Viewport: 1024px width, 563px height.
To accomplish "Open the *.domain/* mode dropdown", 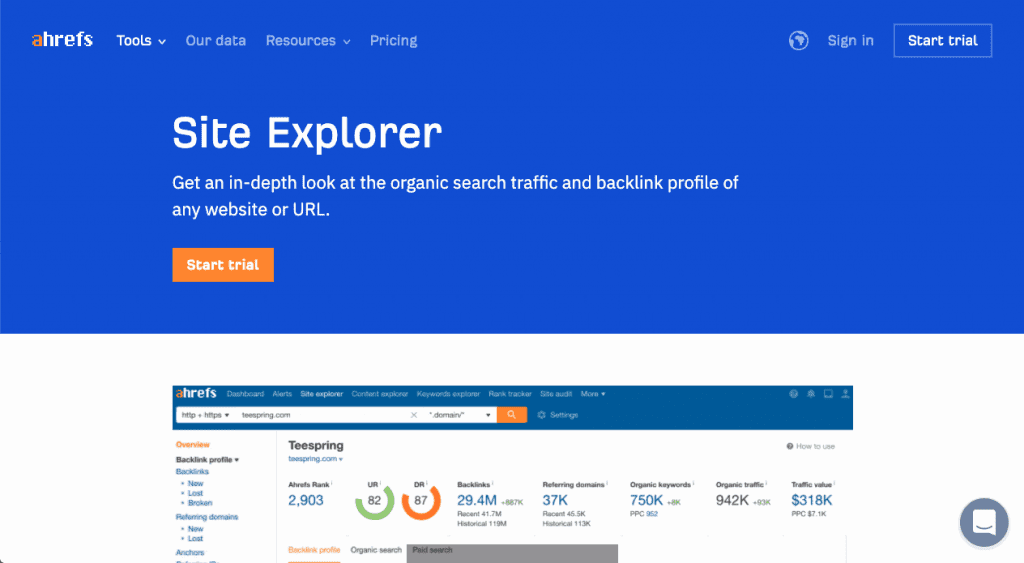I will 460,415.
